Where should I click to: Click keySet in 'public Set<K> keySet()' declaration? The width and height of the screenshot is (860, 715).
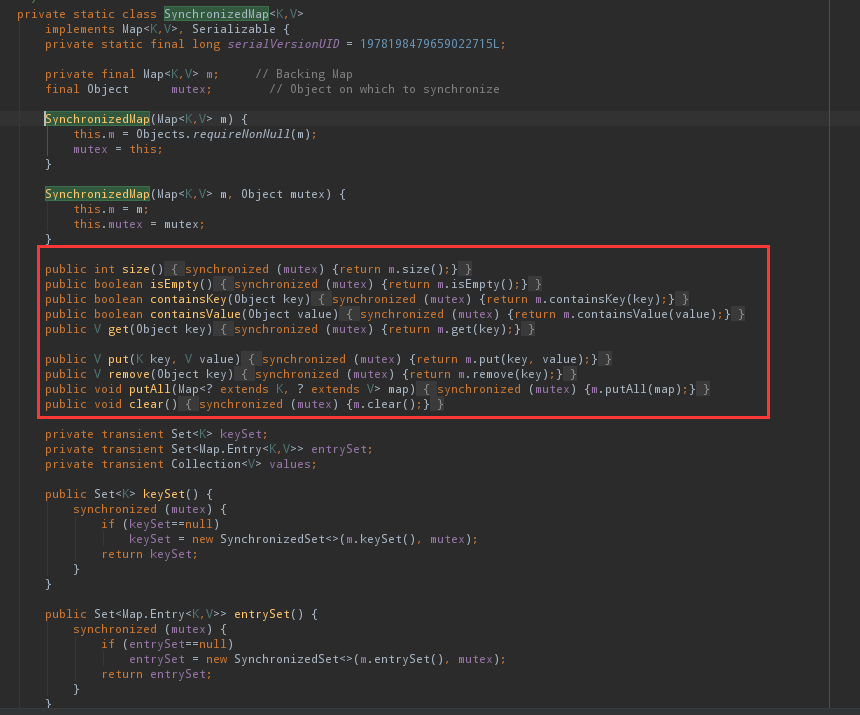click(x=163, y=494)
